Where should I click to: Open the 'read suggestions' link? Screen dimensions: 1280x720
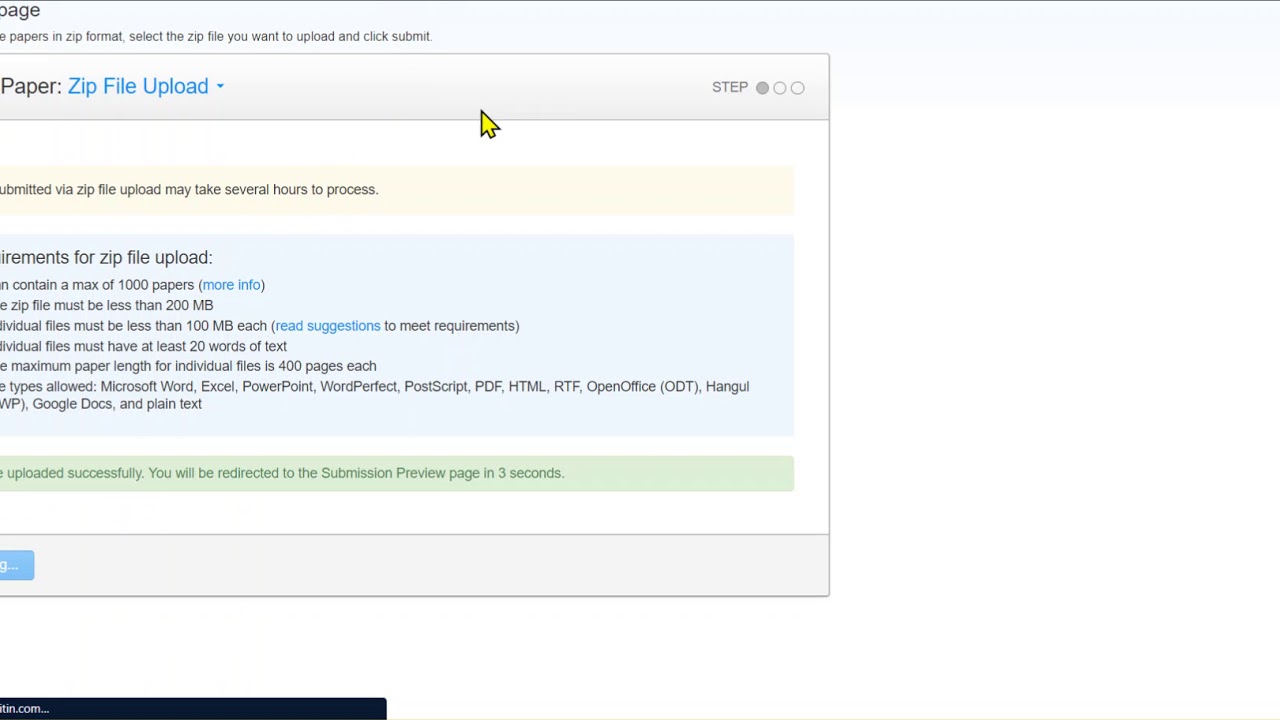pos(328,326)
